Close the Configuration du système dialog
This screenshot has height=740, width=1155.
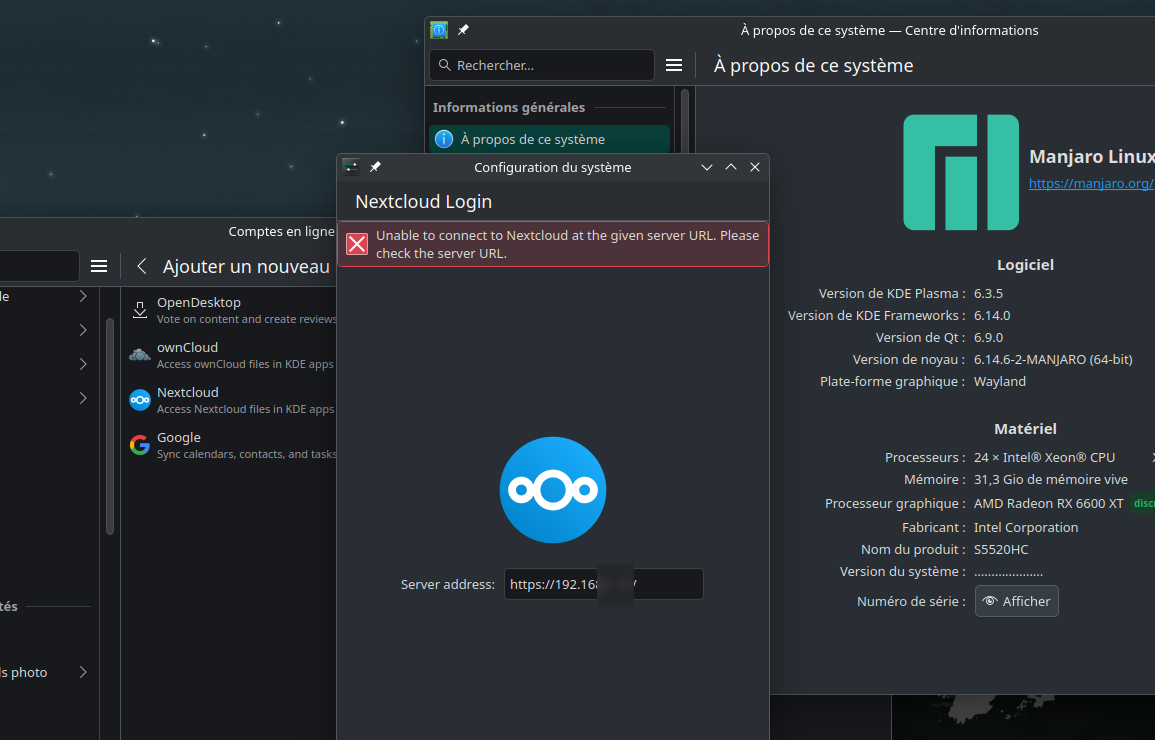tap(755, 167)
